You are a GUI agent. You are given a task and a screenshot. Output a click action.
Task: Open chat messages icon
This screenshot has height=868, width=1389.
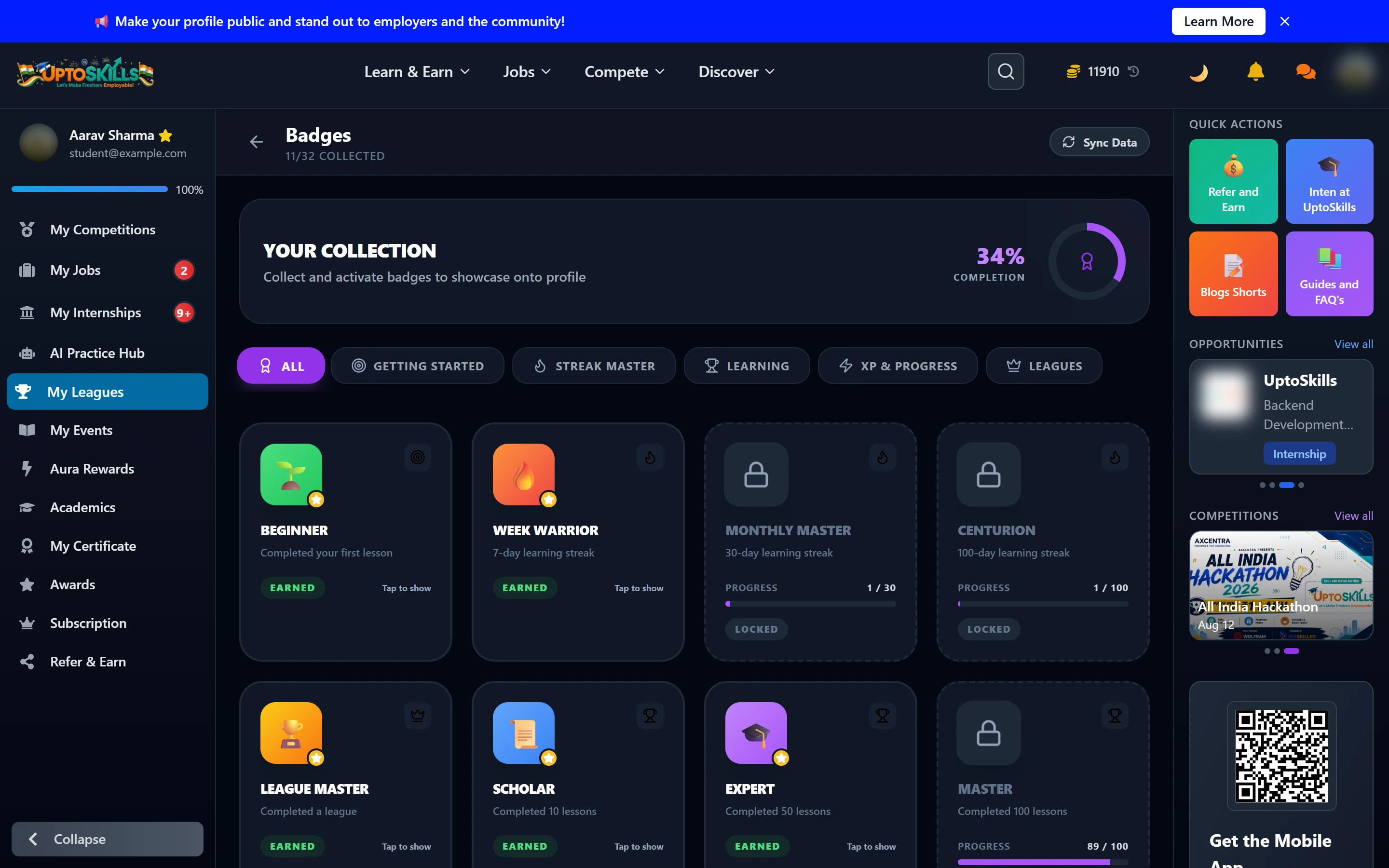pos(1306,71)
